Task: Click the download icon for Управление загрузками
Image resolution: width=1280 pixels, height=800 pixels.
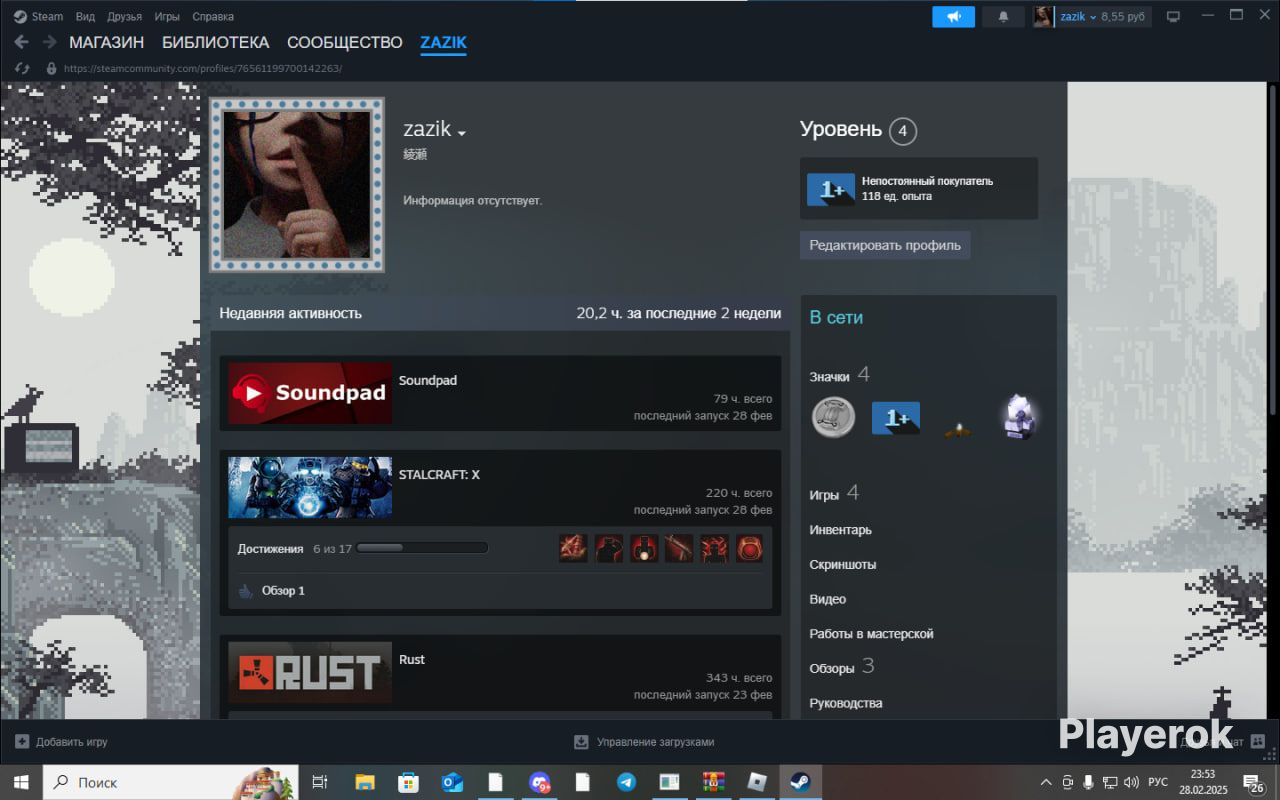Action: [581, 742]
